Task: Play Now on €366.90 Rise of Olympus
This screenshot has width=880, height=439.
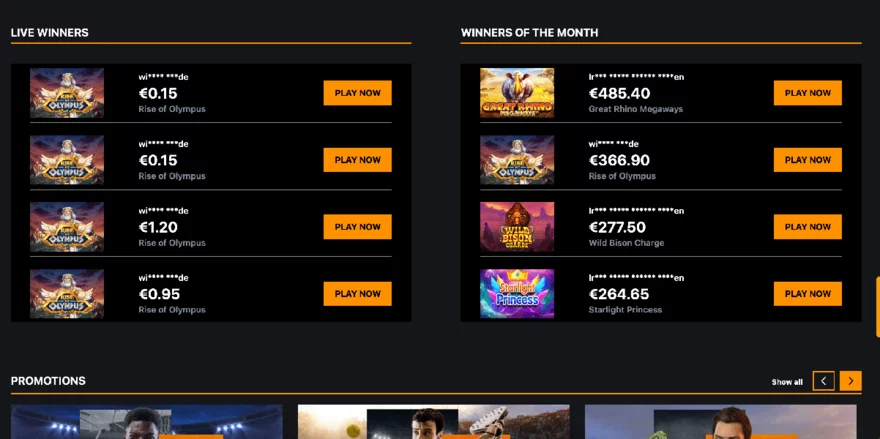Action: tap(807, 160)
